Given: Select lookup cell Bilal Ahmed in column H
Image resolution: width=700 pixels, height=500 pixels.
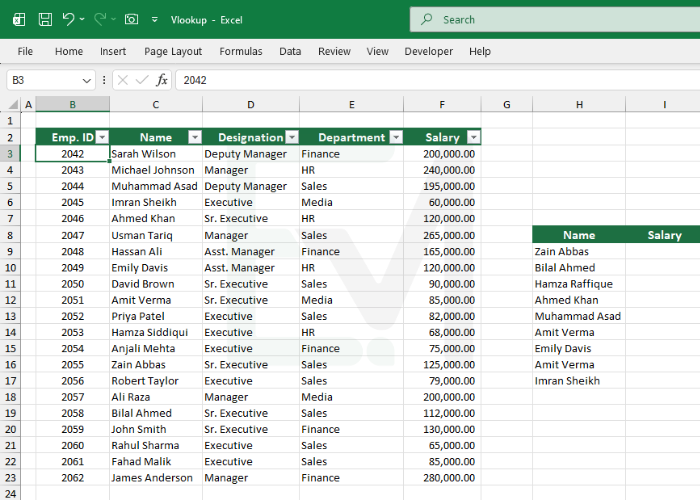Looking at the screenshot, I should point(579,268).
